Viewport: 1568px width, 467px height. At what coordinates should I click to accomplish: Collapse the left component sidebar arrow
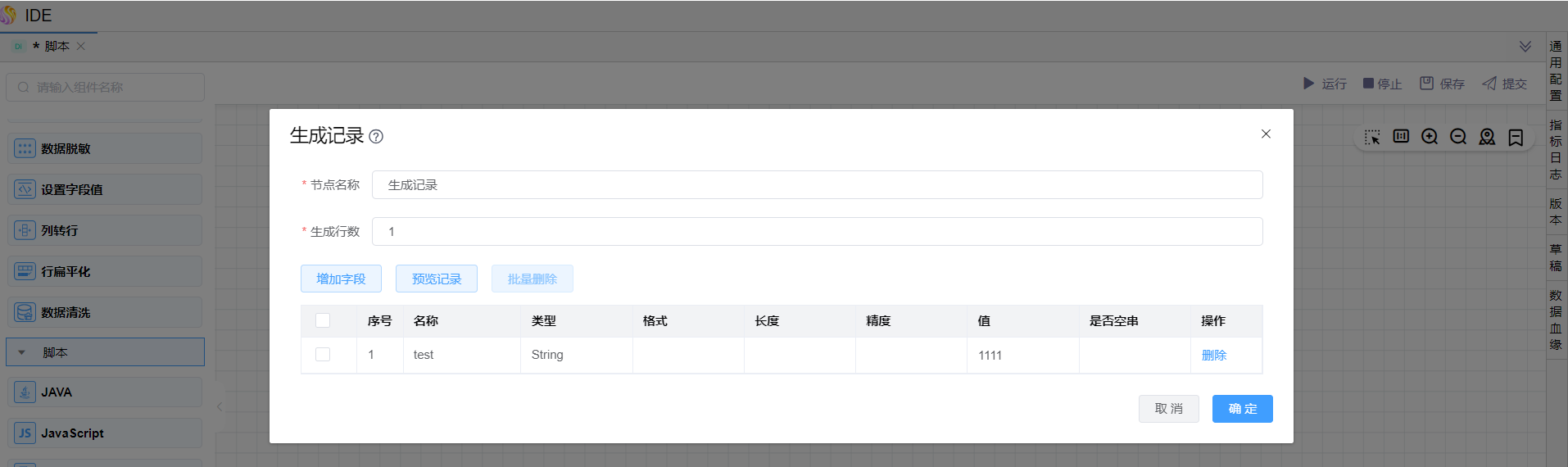(220, 406)
